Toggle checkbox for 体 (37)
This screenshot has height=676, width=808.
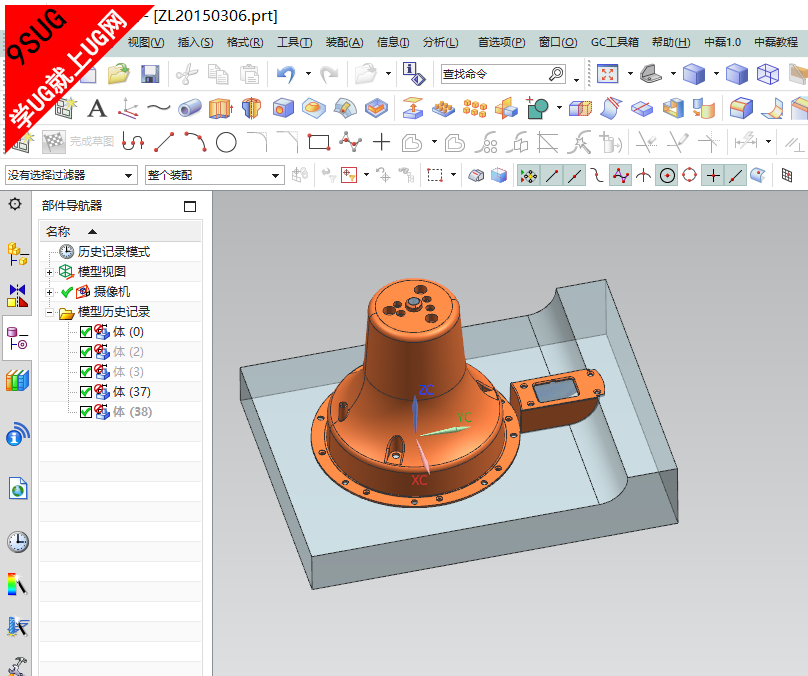86,392
